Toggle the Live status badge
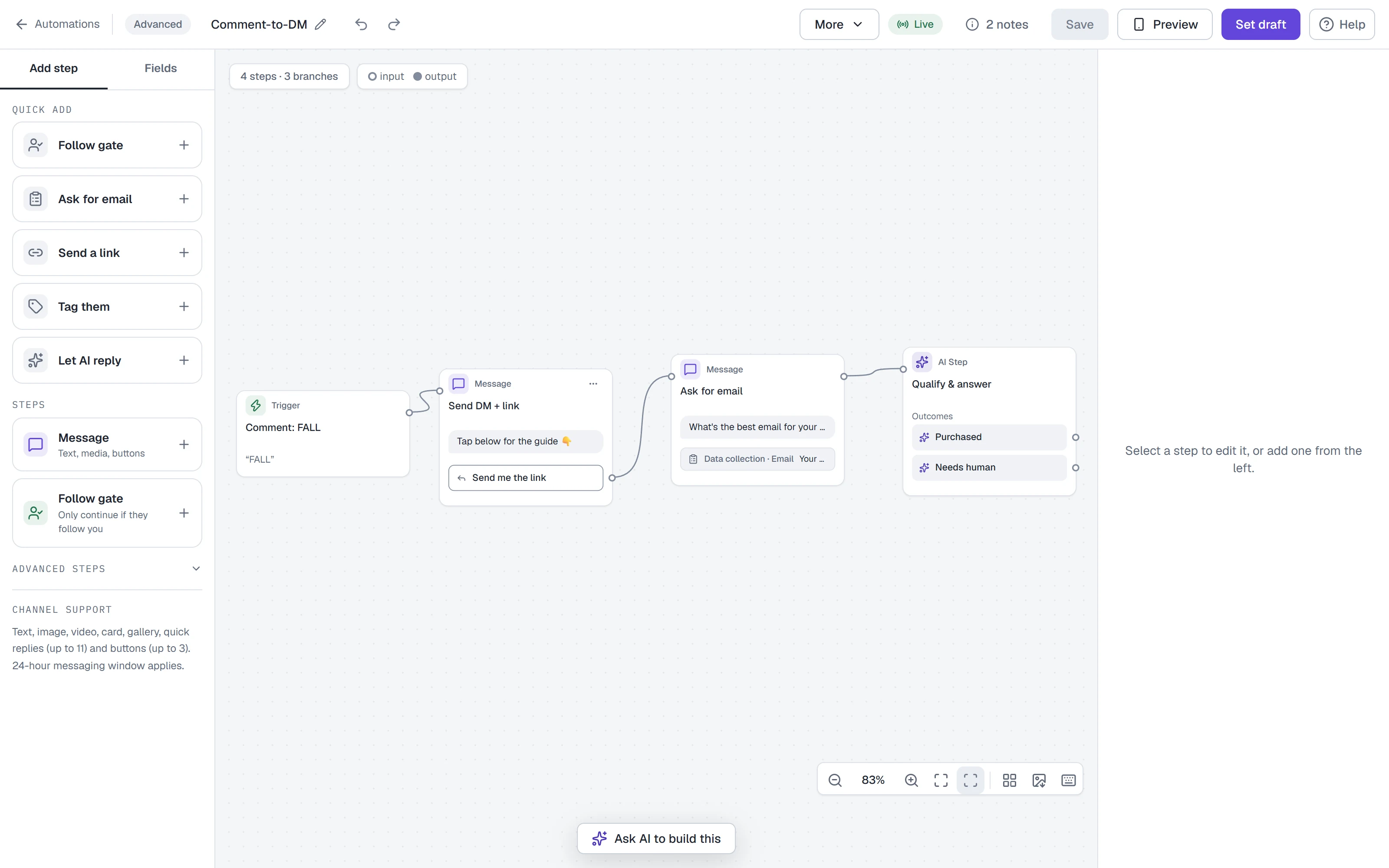Image resolution: width=1389 pixels, height=868 pixels. pos(915,24)
